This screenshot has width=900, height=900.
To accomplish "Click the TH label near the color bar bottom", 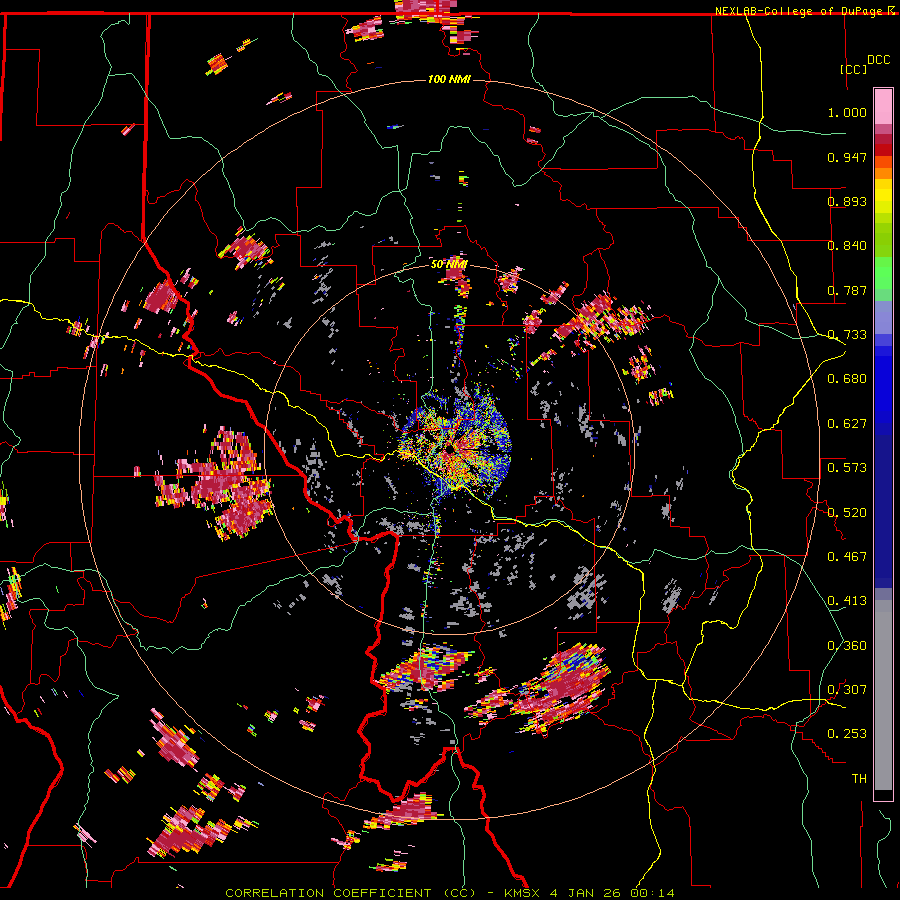I will [x=859, y=779].
